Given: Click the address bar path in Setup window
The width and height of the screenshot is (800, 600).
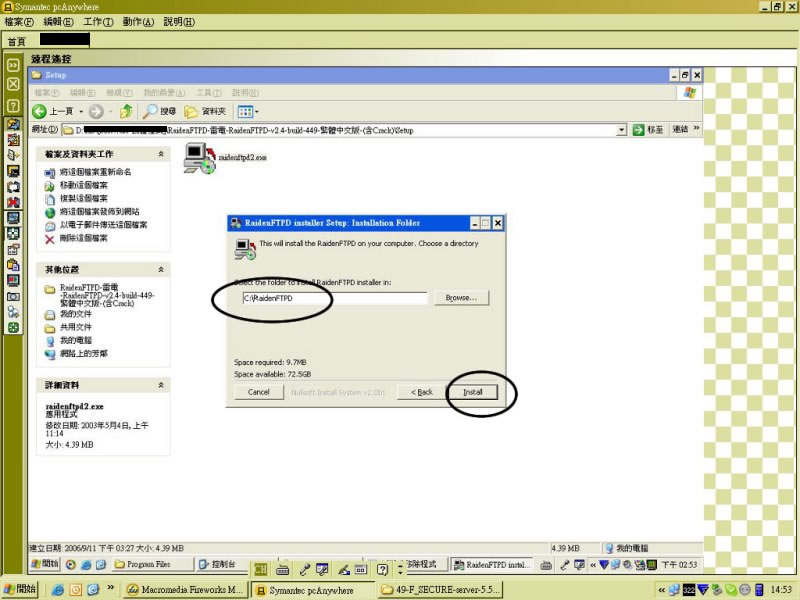Looking at the screenshot, I should coord(339,130).
